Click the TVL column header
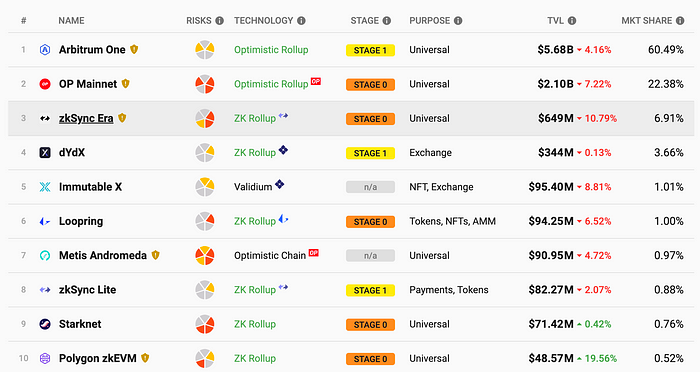The width and height of the screenshot is (700, 372). pyautogui.click(x=556, y=21)
